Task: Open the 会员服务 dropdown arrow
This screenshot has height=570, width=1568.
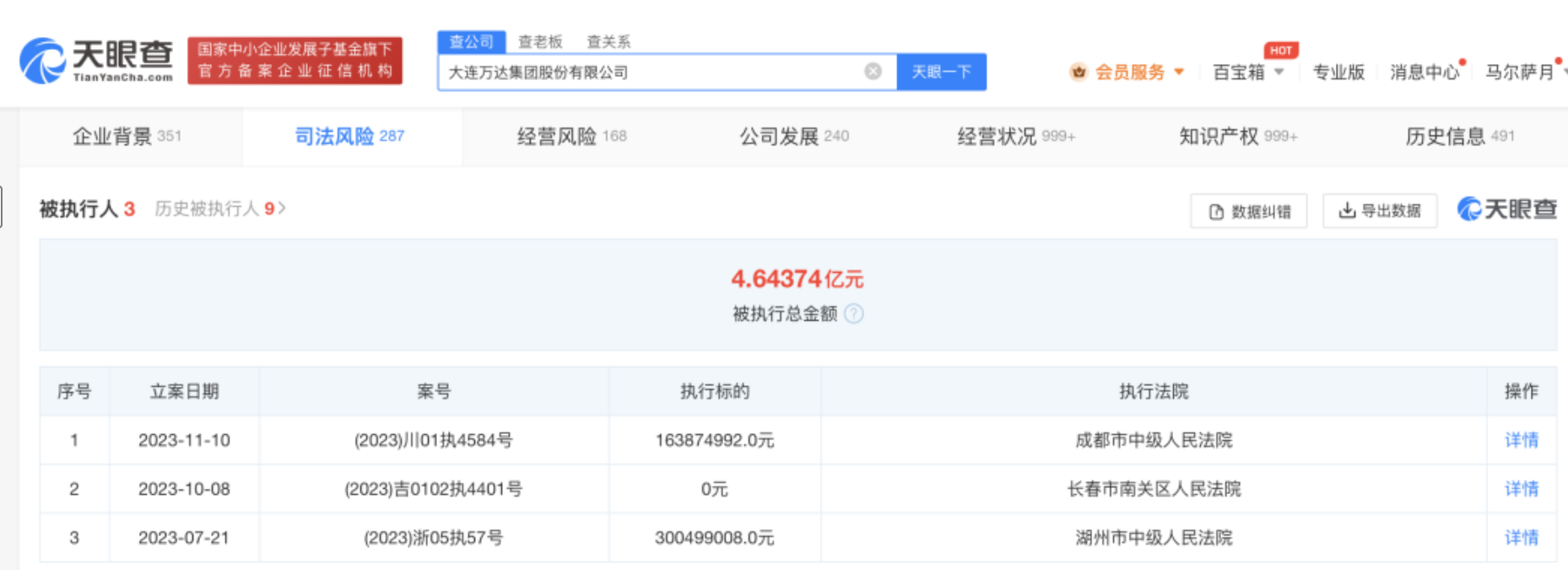Action: pos(1179,72)
